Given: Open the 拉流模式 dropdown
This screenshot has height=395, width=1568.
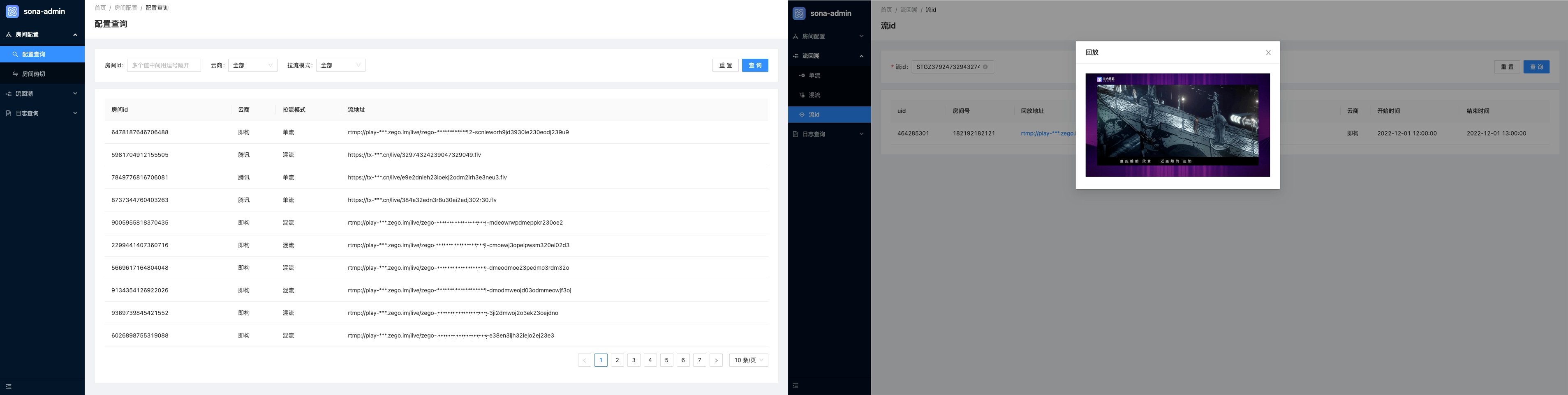Looking at the screenshot, I should click(x=340, y=66).
